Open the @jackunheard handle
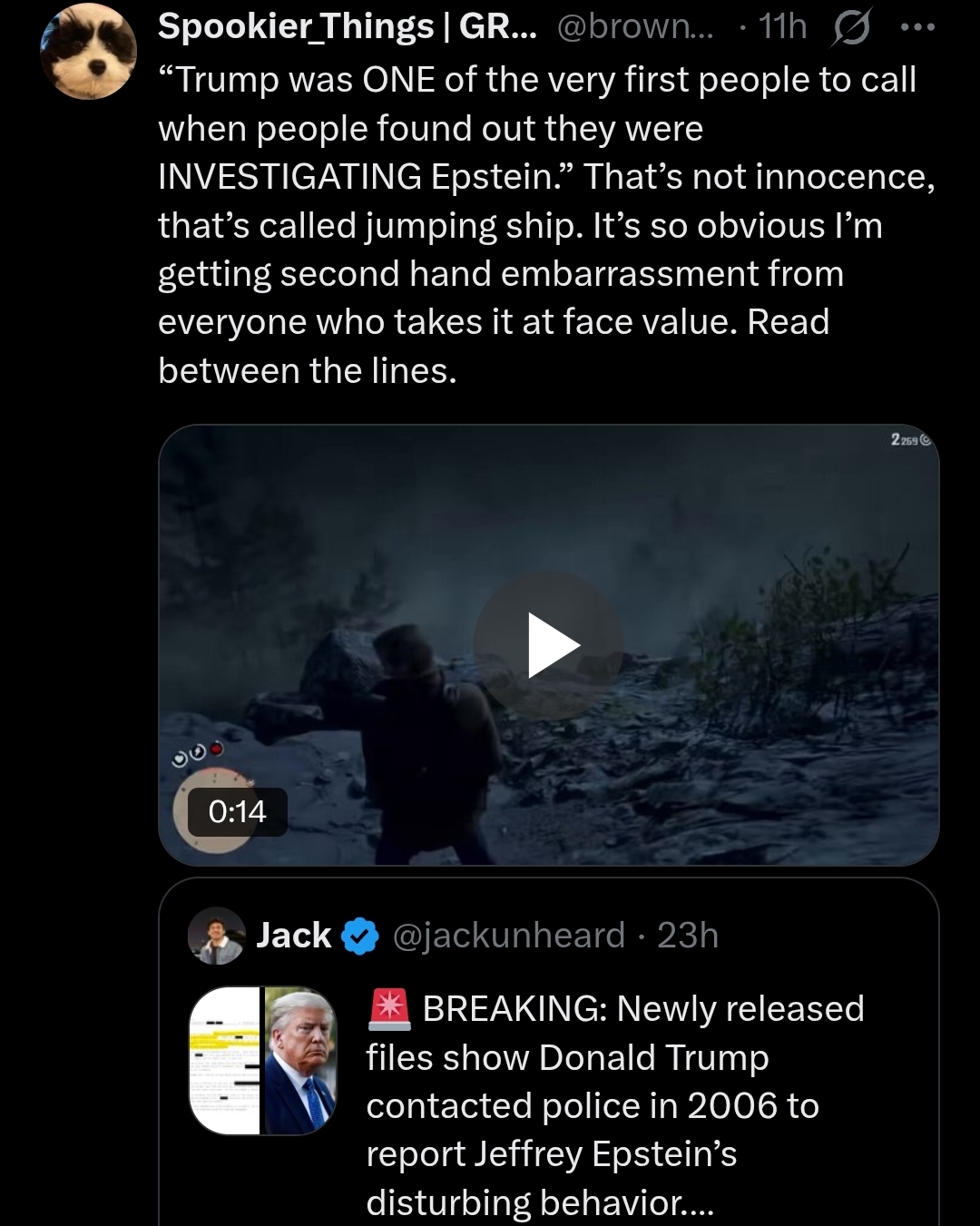 pos(509,936)
